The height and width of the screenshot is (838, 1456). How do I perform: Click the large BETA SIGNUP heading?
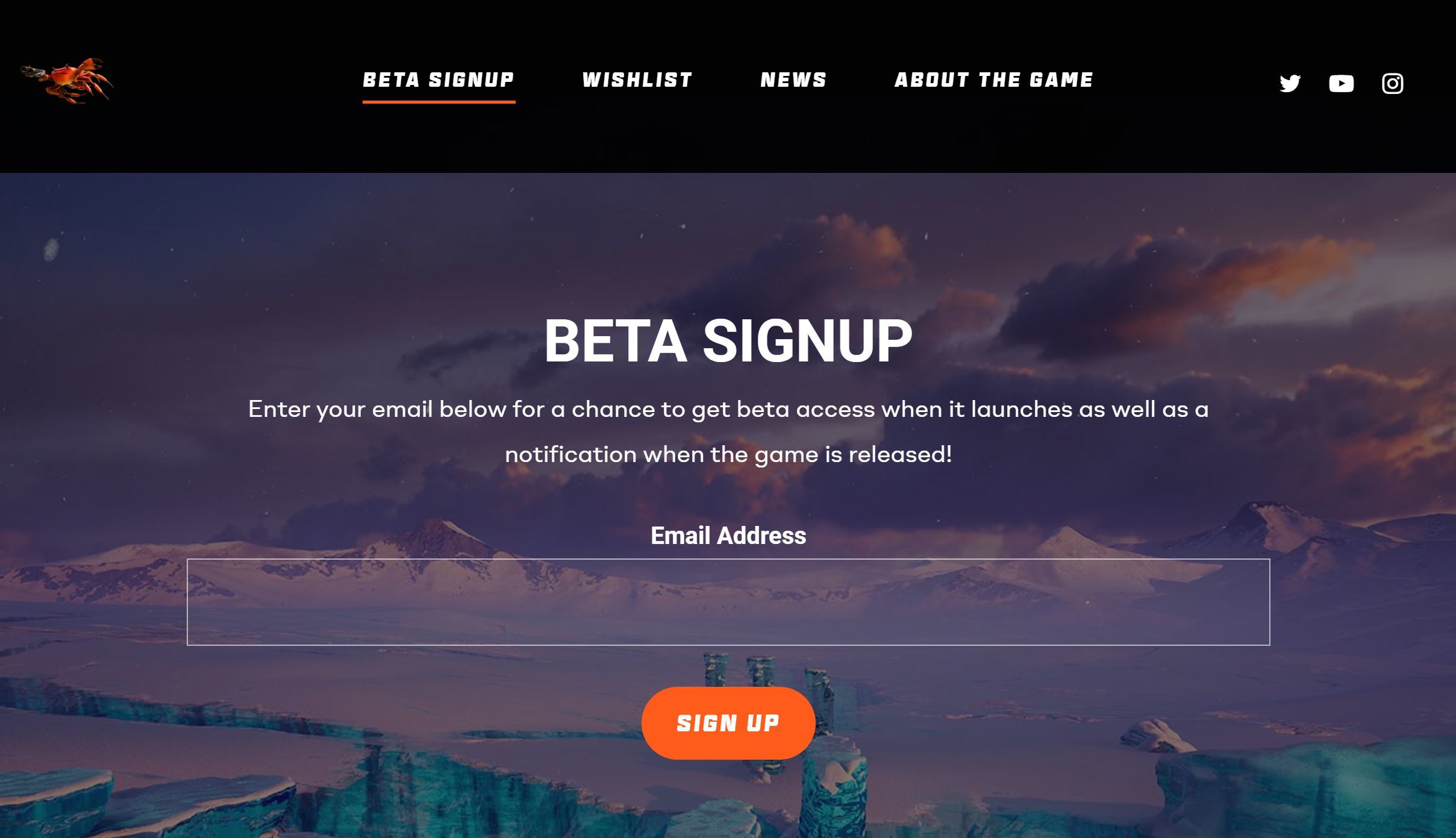click(728, 341)
